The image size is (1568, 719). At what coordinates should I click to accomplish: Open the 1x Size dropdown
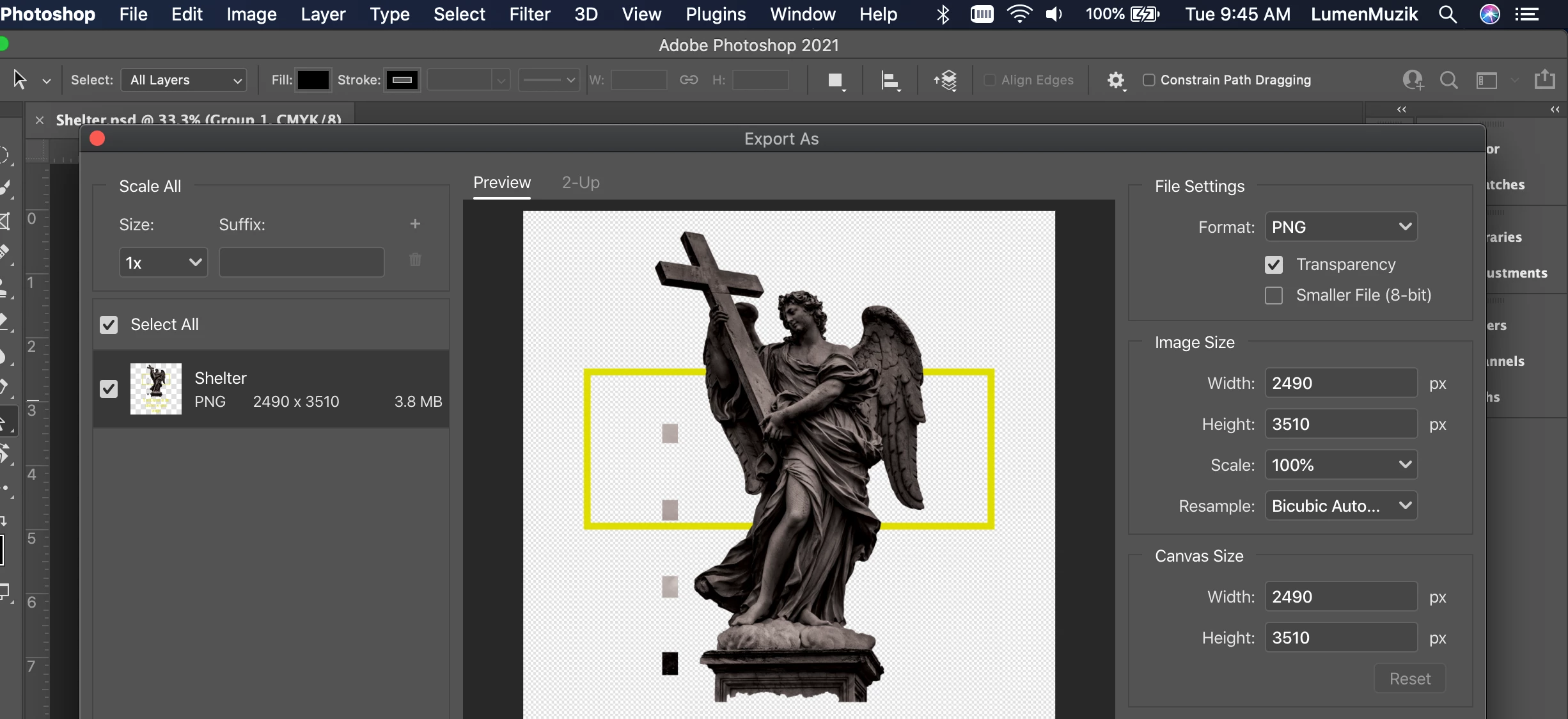click(163, 263)
